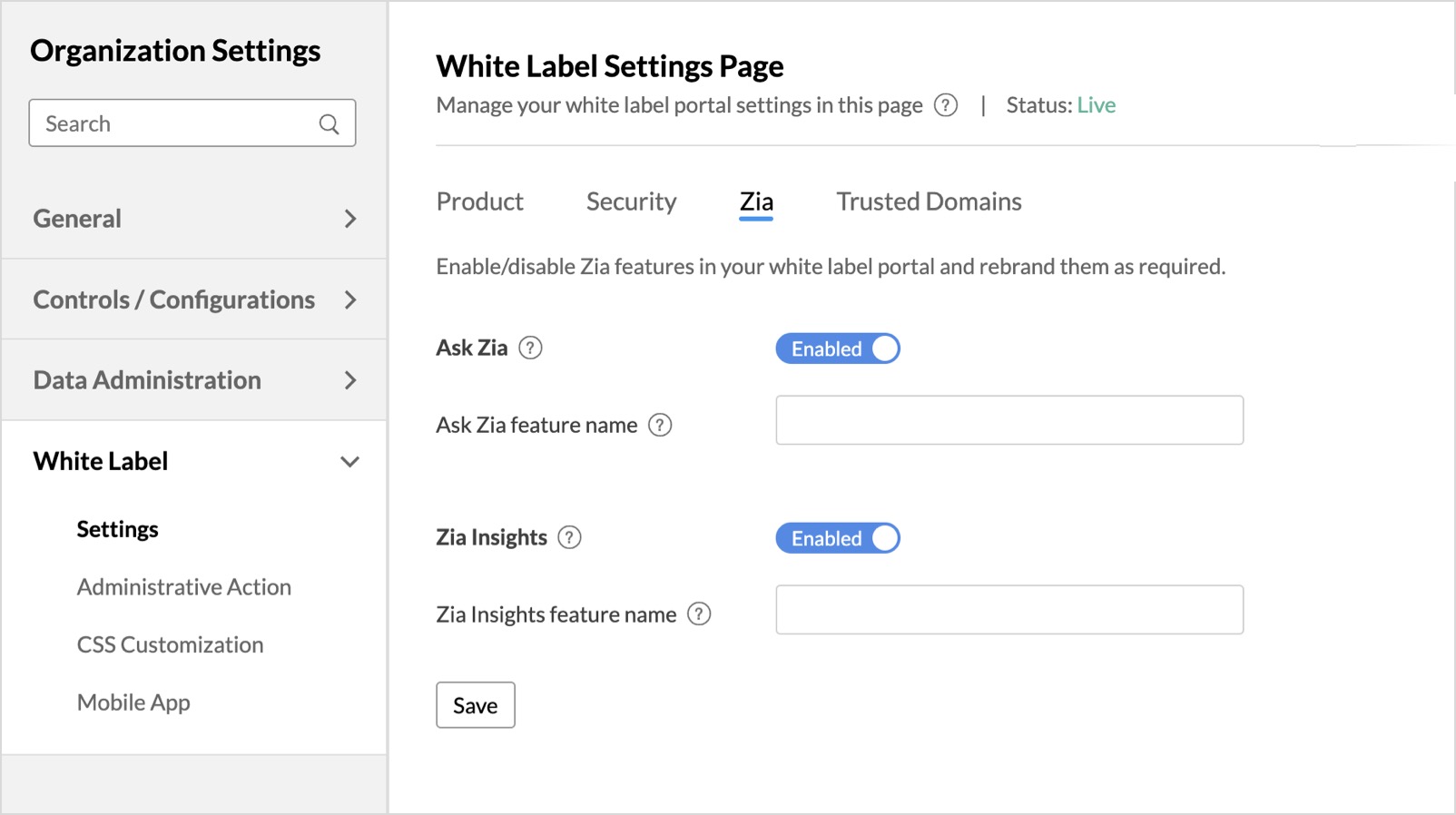Screen dimensions: 1456x815
Task: Switch to the Product tab
Action: (x=479, y=201)
